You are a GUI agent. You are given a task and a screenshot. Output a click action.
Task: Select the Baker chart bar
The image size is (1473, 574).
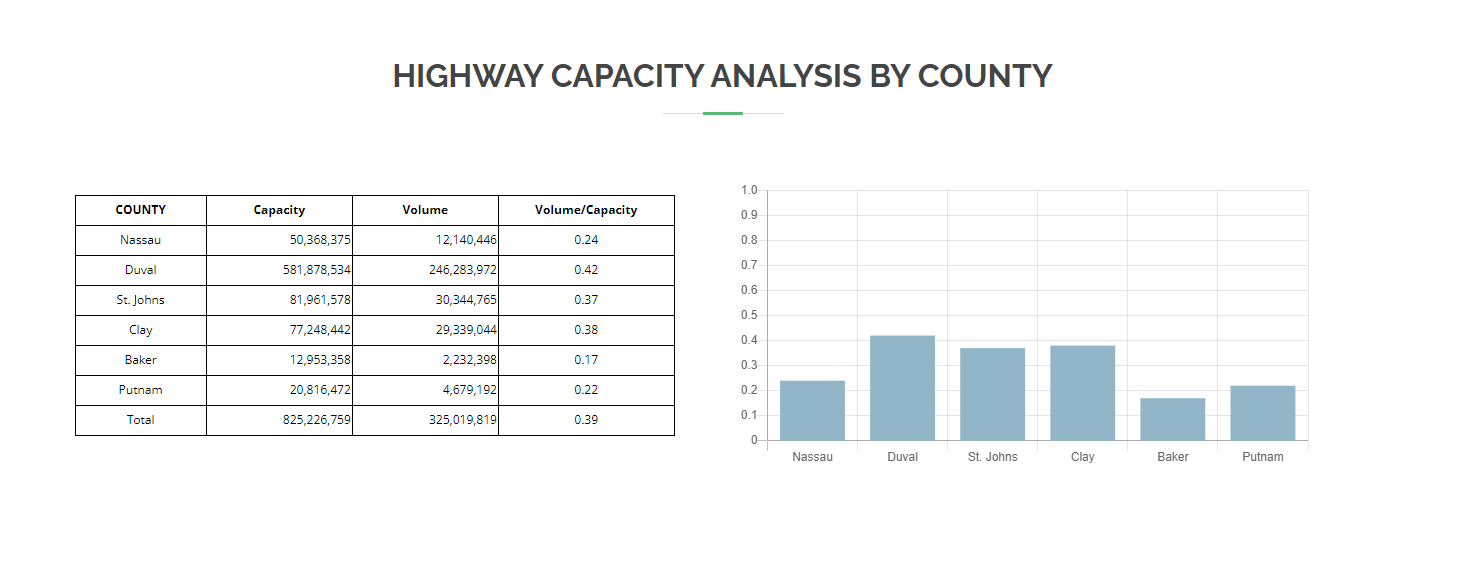click(1172, 419)
